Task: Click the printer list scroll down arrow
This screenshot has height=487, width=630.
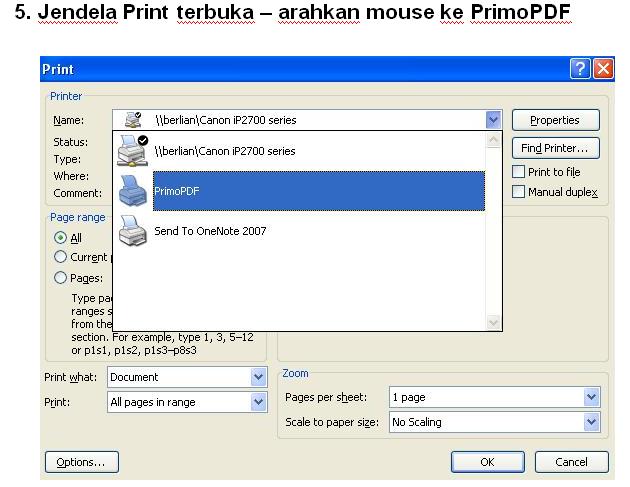Action: [493, 322]
